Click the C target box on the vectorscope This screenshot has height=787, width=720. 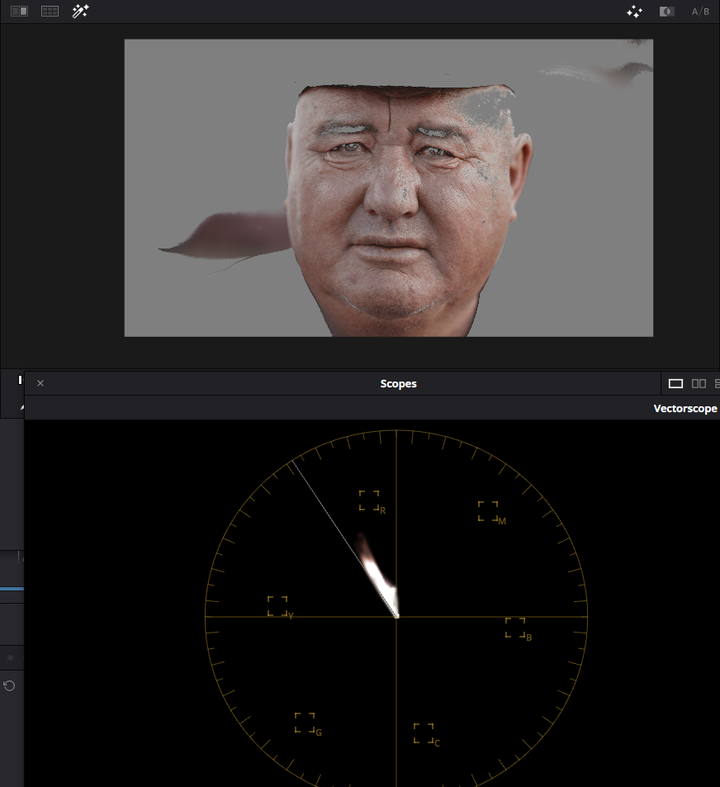coord(423,733)
